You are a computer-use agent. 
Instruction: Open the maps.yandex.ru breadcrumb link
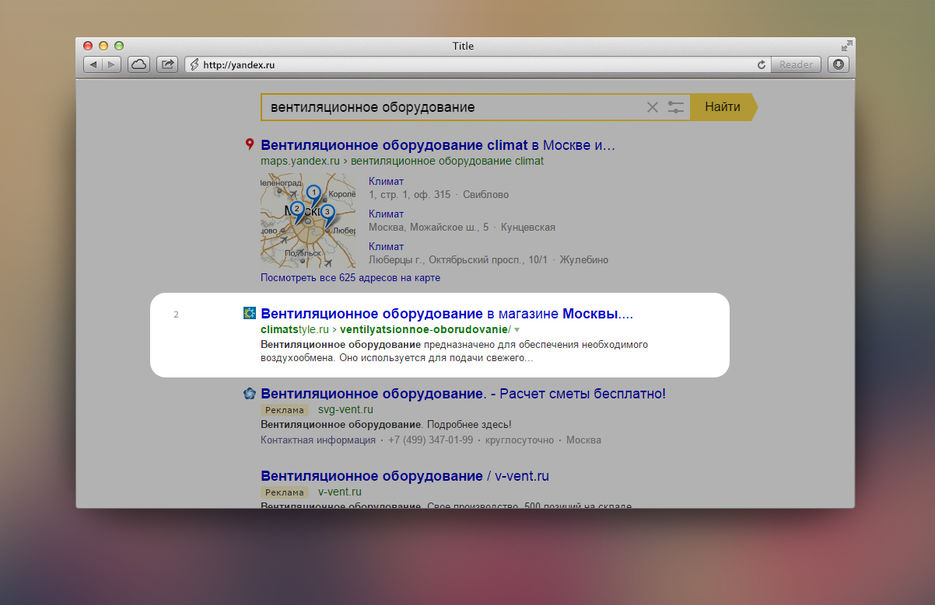300,161
